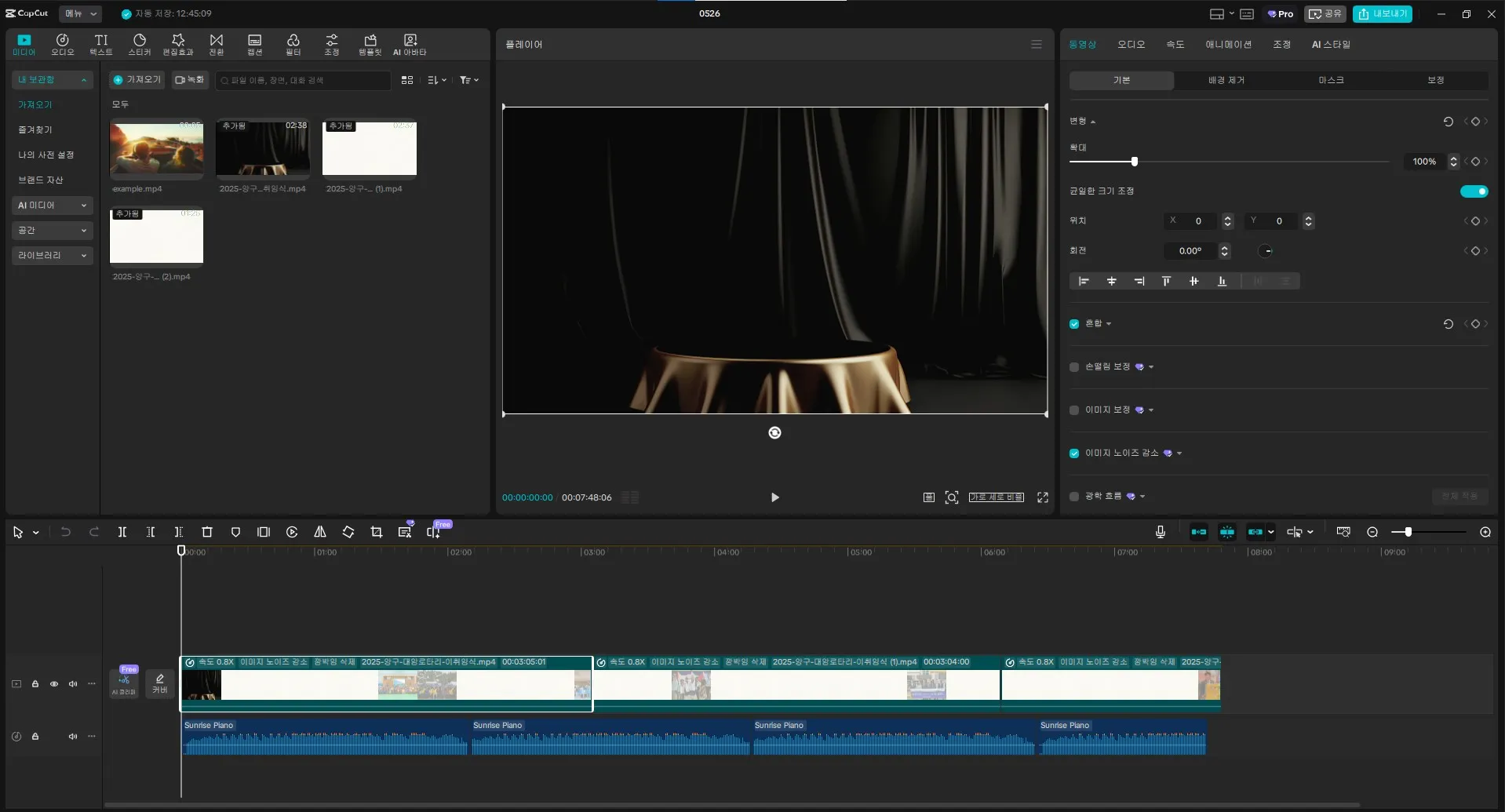This screenshot has height=812, width=1505.
Task: Switch to the 애니메이션 tab
Action: pos(1228,45)
